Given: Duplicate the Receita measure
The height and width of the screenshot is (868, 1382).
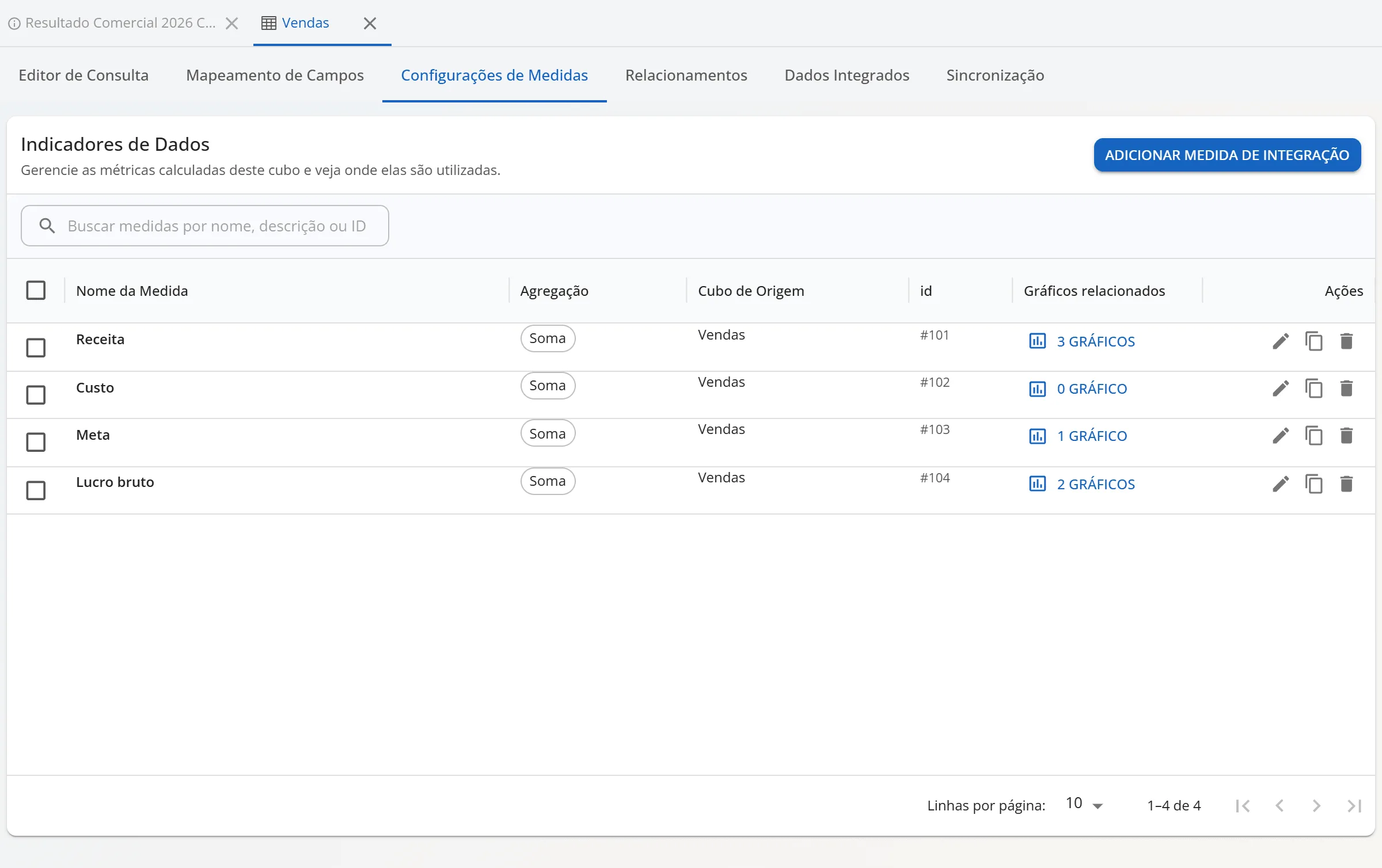Looking at the screenshot, I should (1314, 341).
